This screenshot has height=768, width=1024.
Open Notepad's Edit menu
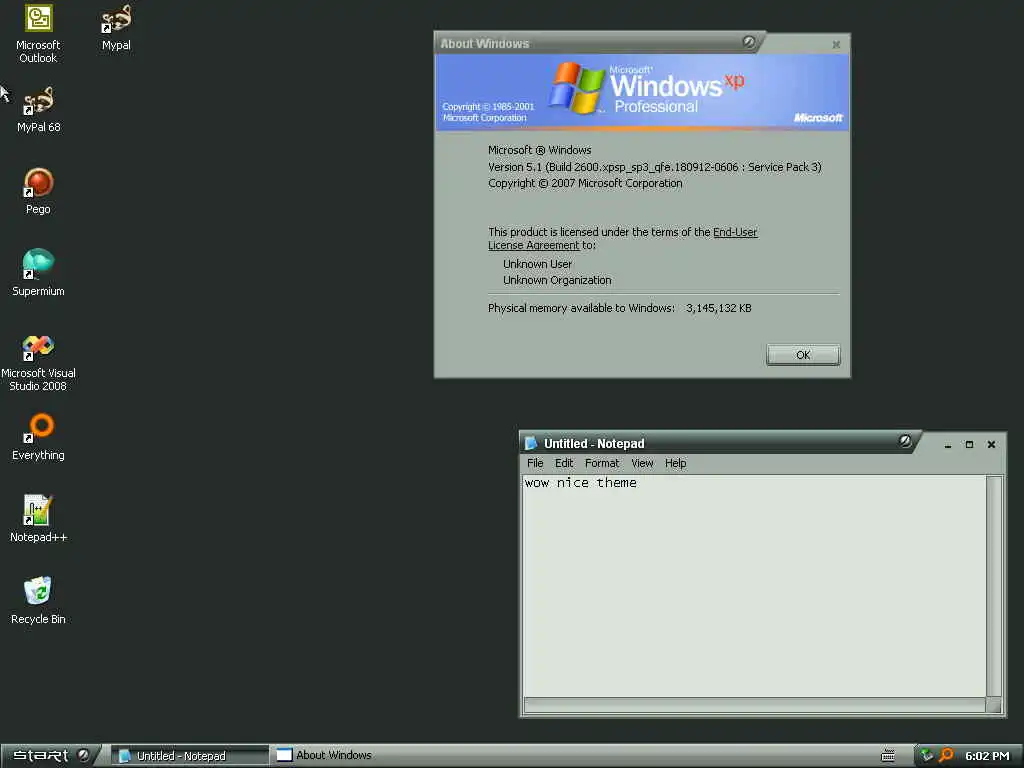[x=564, y=463]
